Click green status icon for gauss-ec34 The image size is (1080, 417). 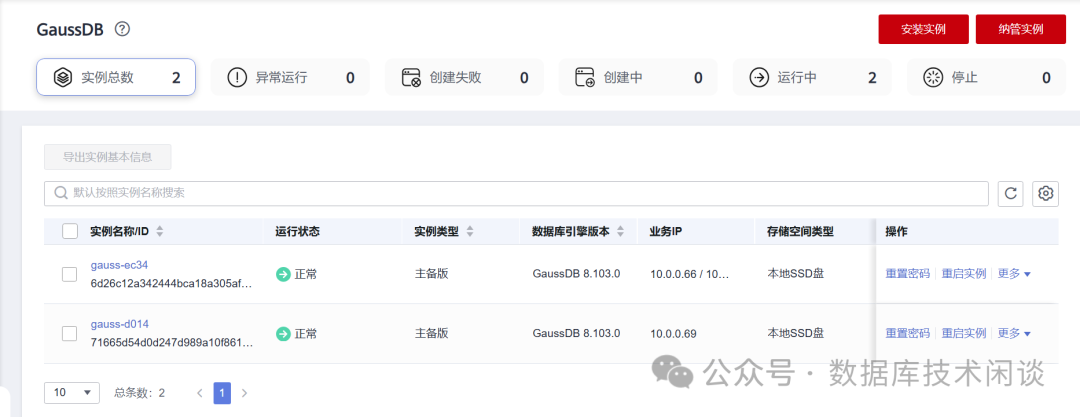(283, 274)
